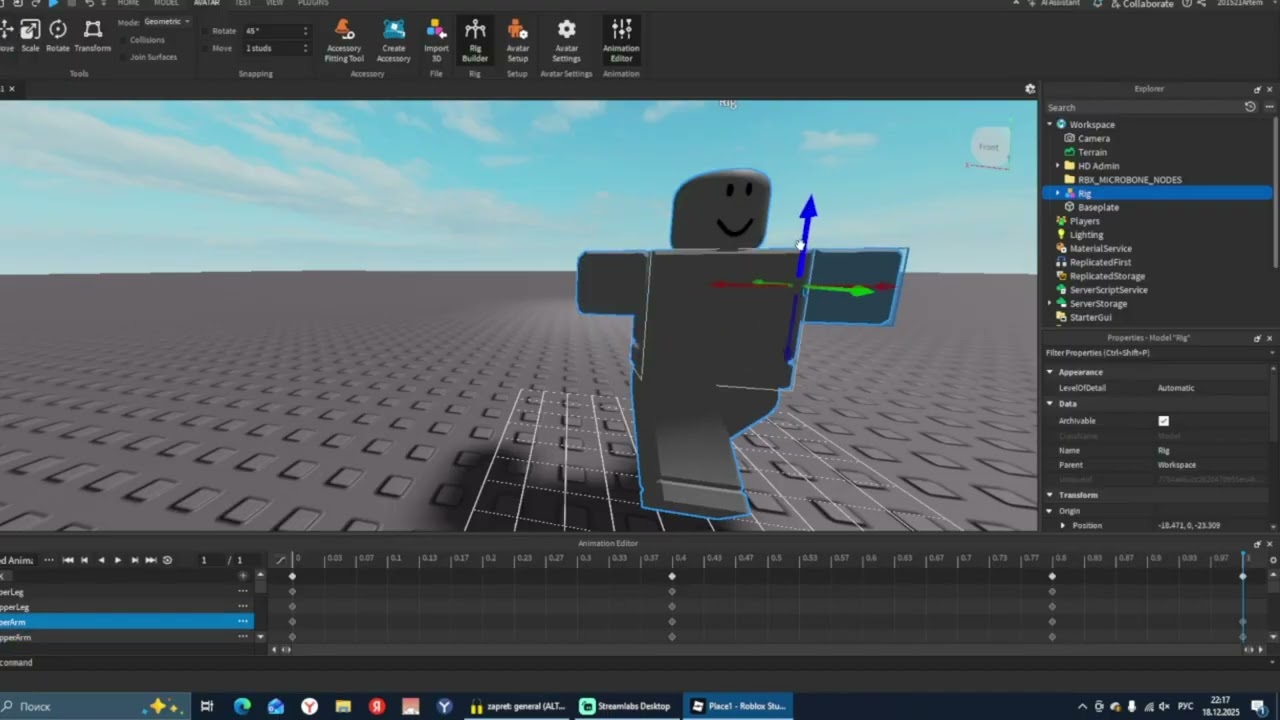Image resolution: width=1280 pixels, height=720 pixels.
Task: Select the Transform tool
Action: click(x=93, y=35)
